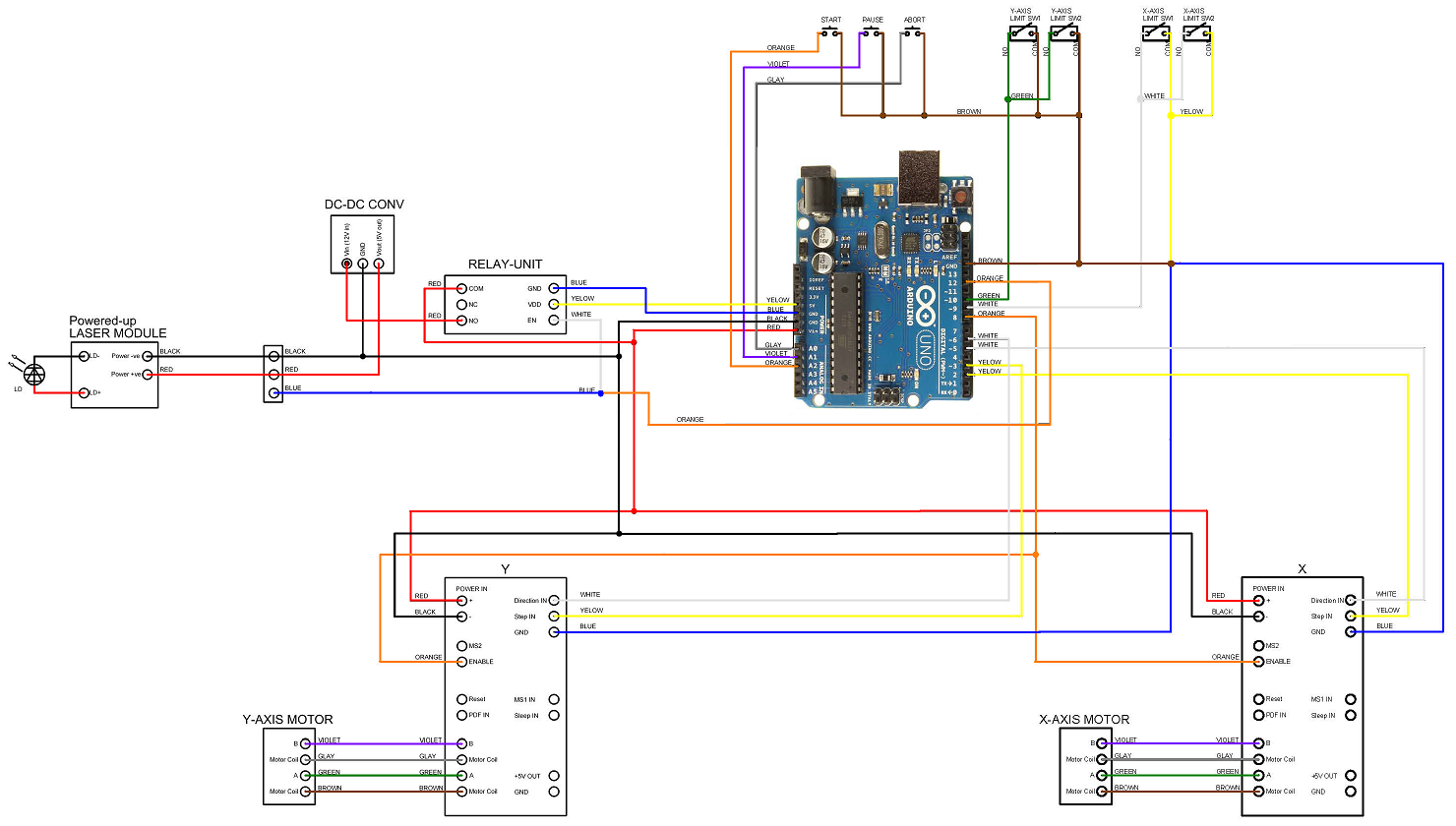Select the relay unit EN terminal
This screenshot has width=1456, height=826.
[x=554, y=320]
